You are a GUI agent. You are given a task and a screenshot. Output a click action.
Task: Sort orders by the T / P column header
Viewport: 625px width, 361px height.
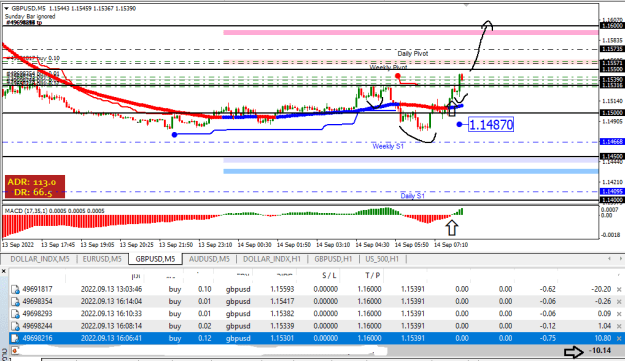coord(372,275)
